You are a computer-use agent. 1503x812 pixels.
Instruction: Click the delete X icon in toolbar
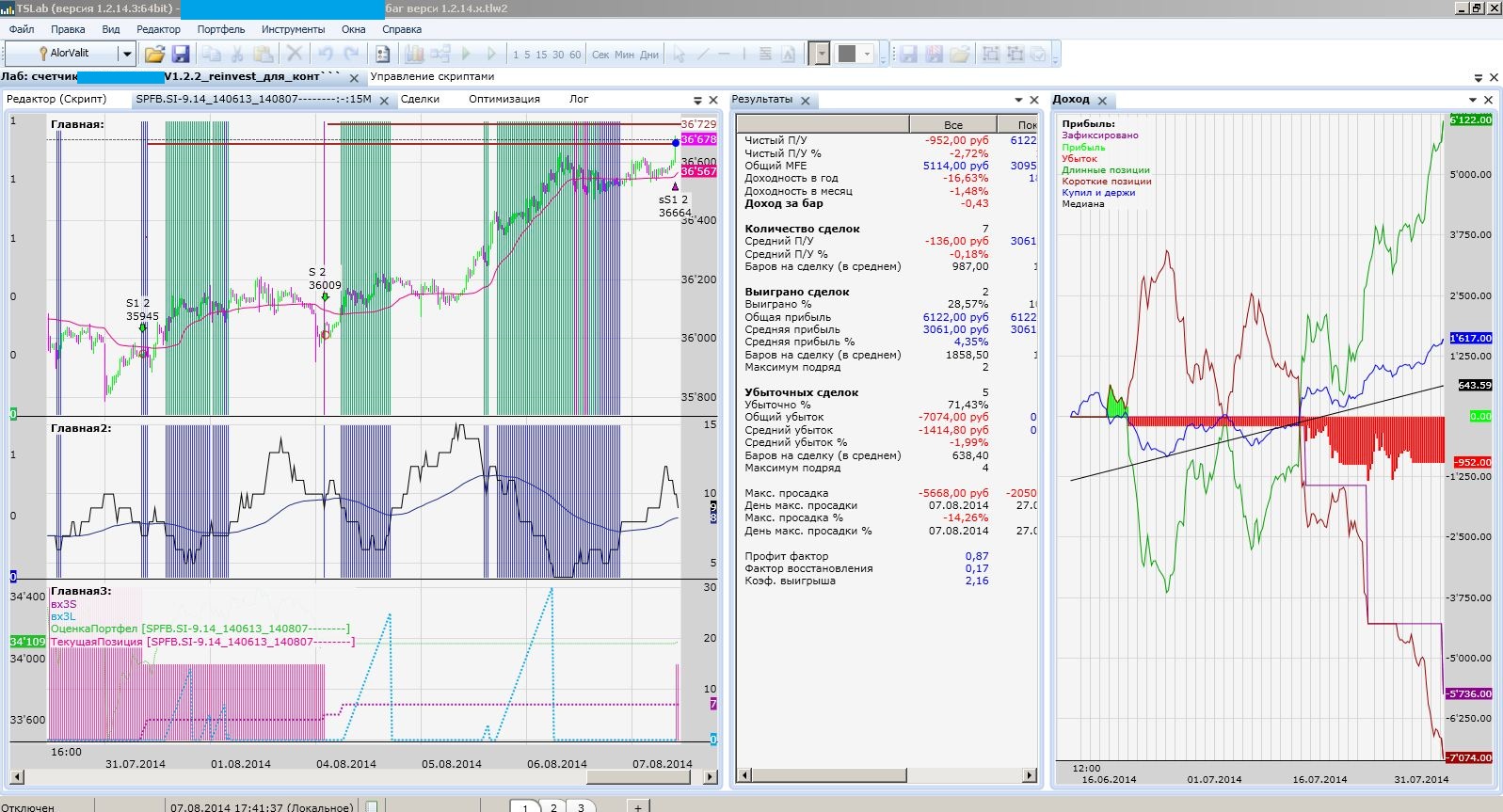click(x=295, y=54)
